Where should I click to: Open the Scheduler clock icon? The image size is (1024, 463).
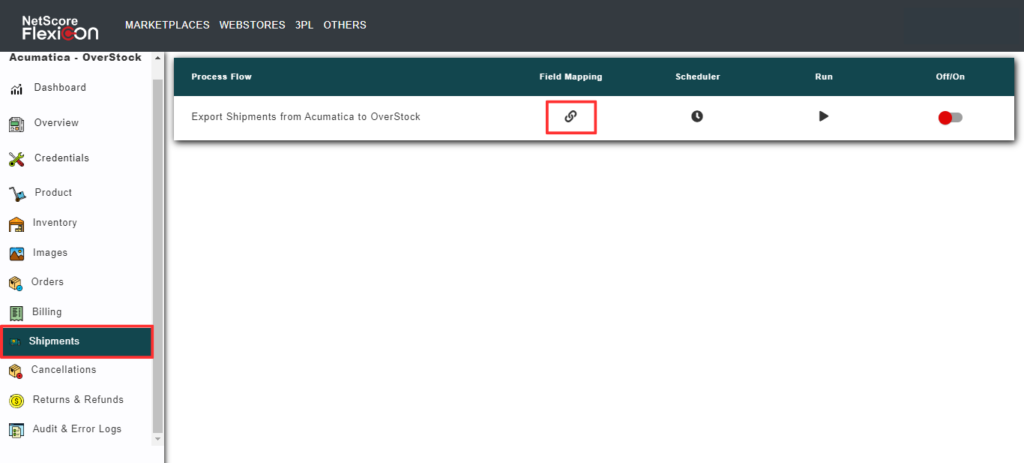[x=697, y=116]
